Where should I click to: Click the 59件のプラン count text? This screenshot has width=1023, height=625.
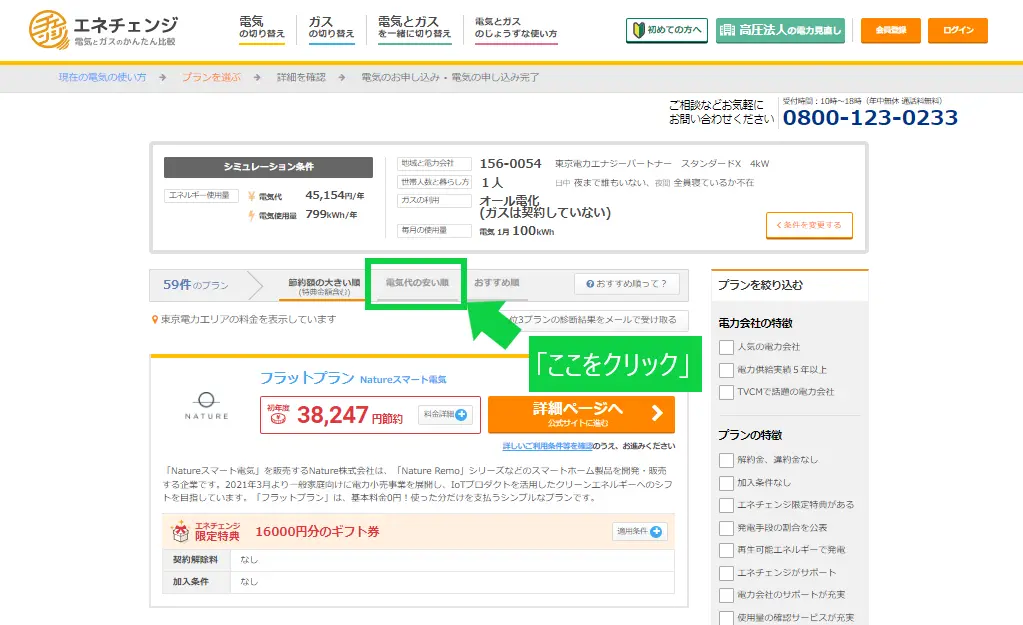(x=196, y=285)
